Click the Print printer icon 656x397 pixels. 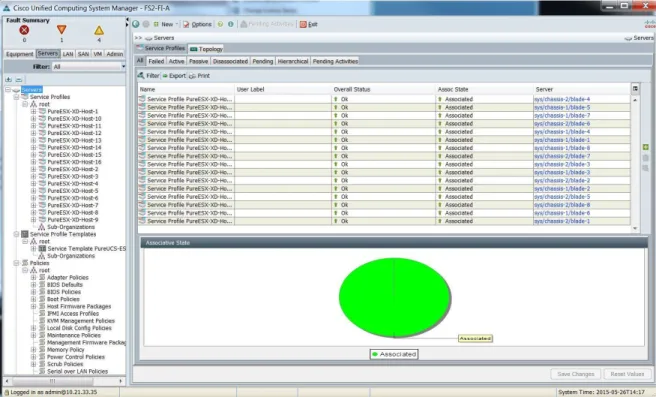[192, 76]
